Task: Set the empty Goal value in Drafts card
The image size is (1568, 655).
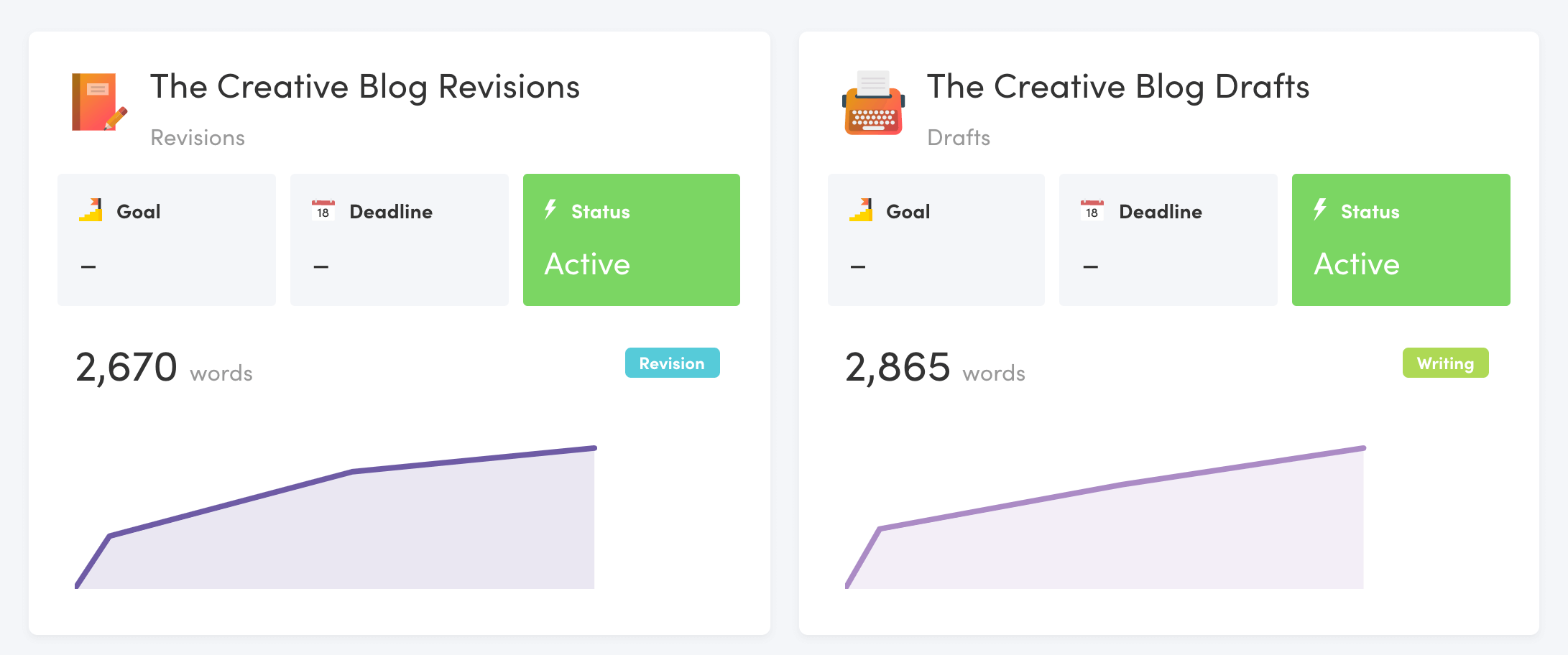Action: (x=858, y=266)
